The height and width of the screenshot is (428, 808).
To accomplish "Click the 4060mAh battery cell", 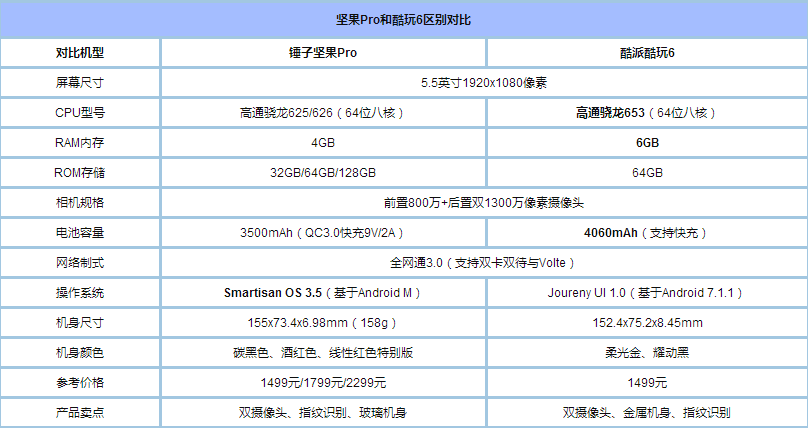I will click(x=647, y=232).
